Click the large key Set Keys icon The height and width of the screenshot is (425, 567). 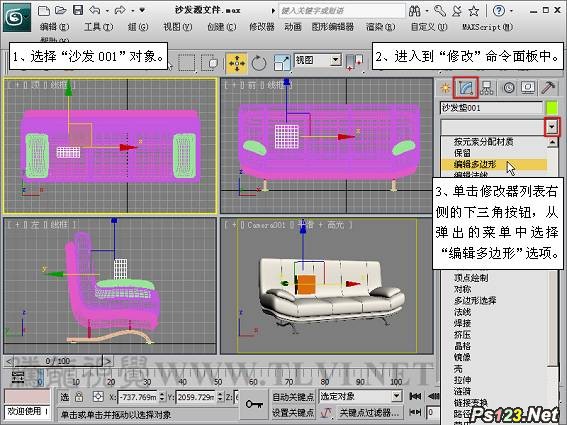254,404
